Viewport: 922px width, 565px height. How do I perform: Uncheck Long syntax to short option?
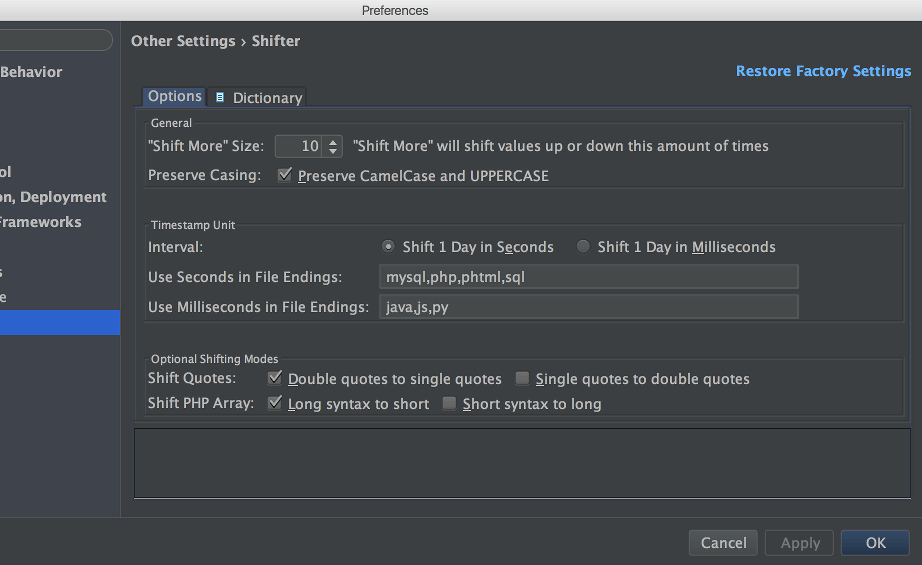275,403
